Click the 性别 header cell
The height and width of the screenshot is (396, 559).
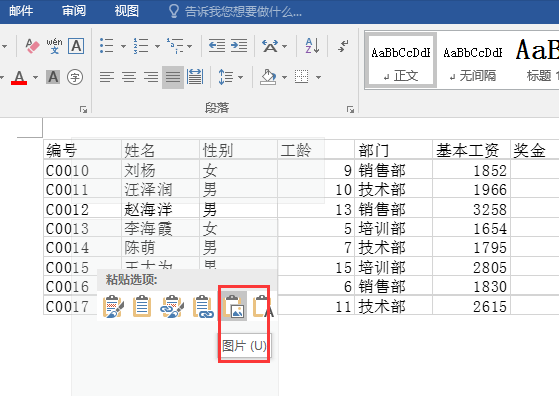(x=238, y=150)
